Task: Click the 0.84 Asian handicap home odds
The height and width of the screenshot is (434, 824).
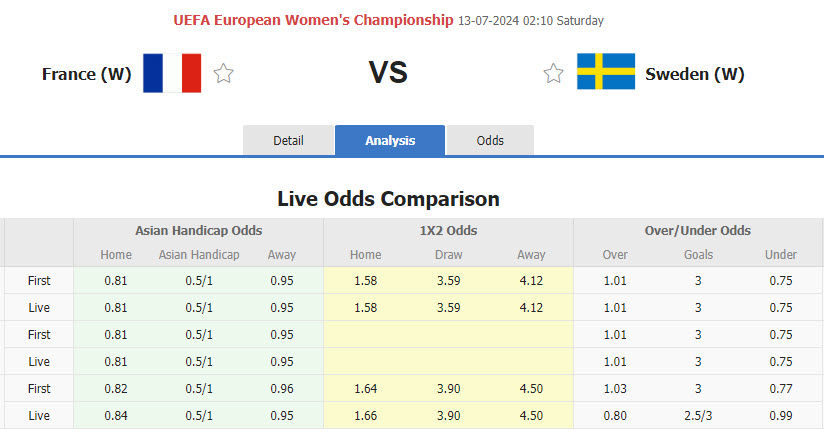Action: [116, 415]
